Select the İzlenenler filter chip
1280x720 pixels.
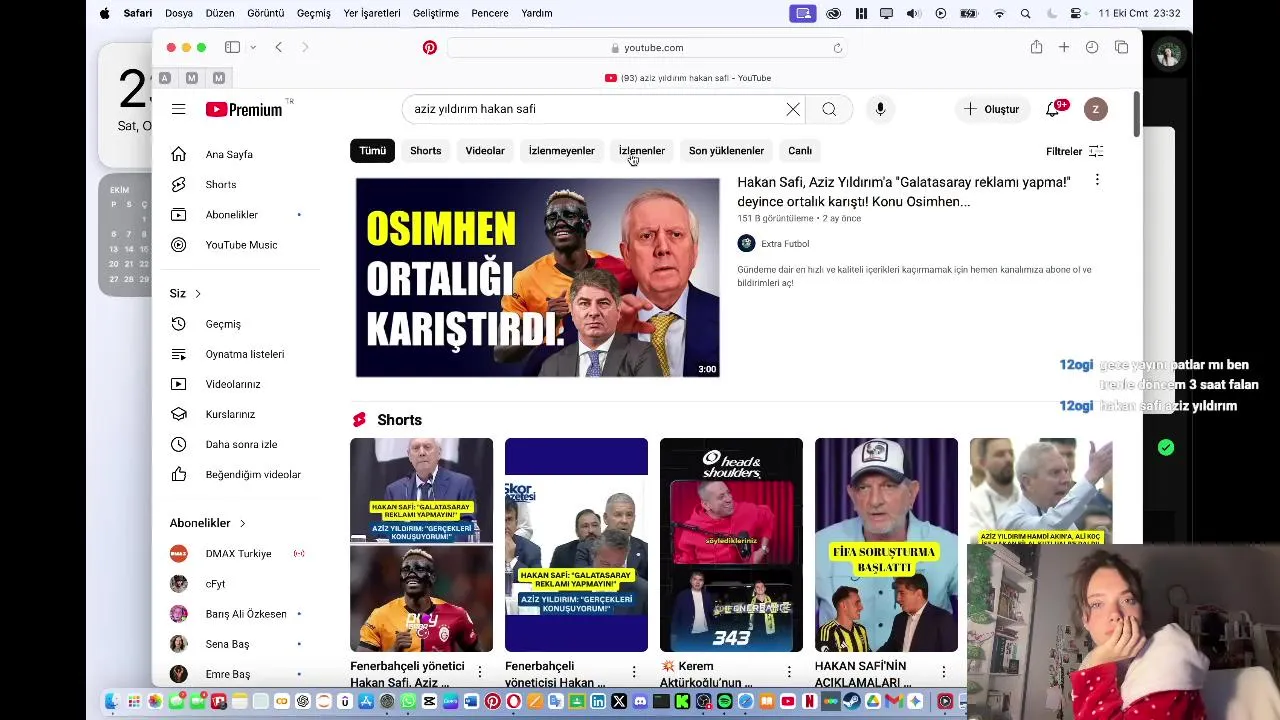pos(642,151)
